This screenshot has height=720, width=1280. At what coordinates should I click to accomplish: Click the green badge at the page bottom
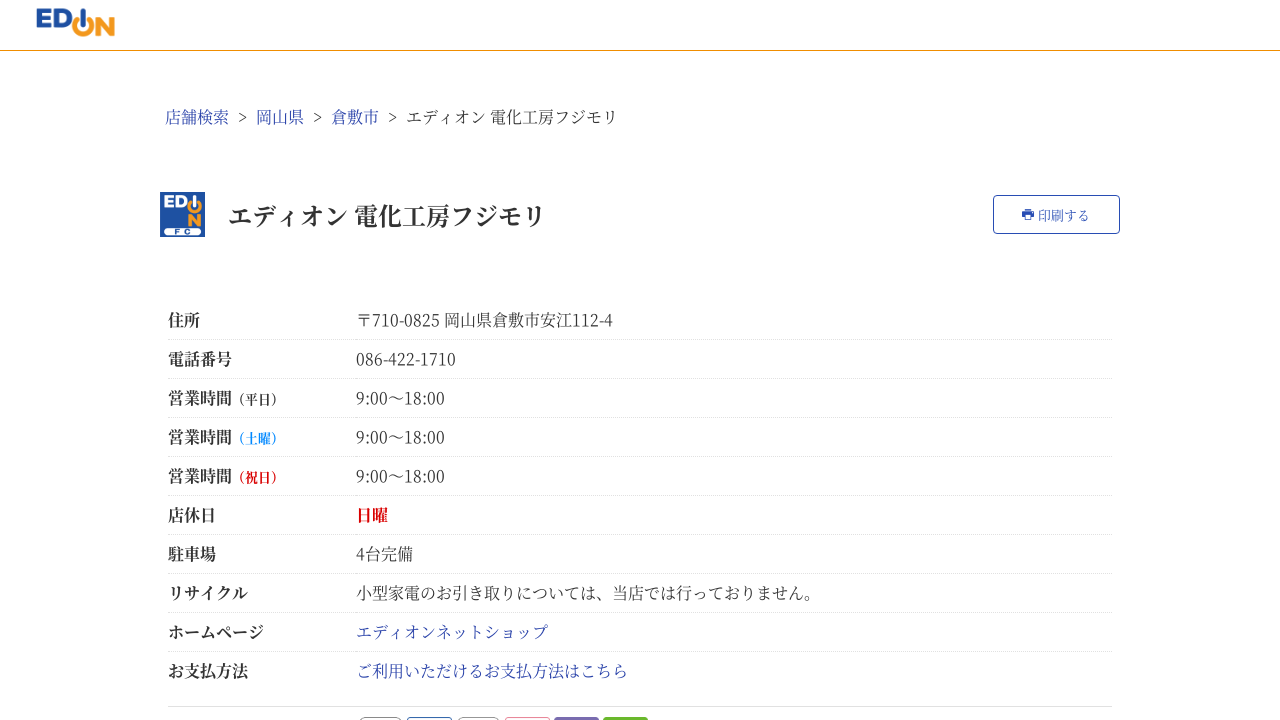pos(625,717)
